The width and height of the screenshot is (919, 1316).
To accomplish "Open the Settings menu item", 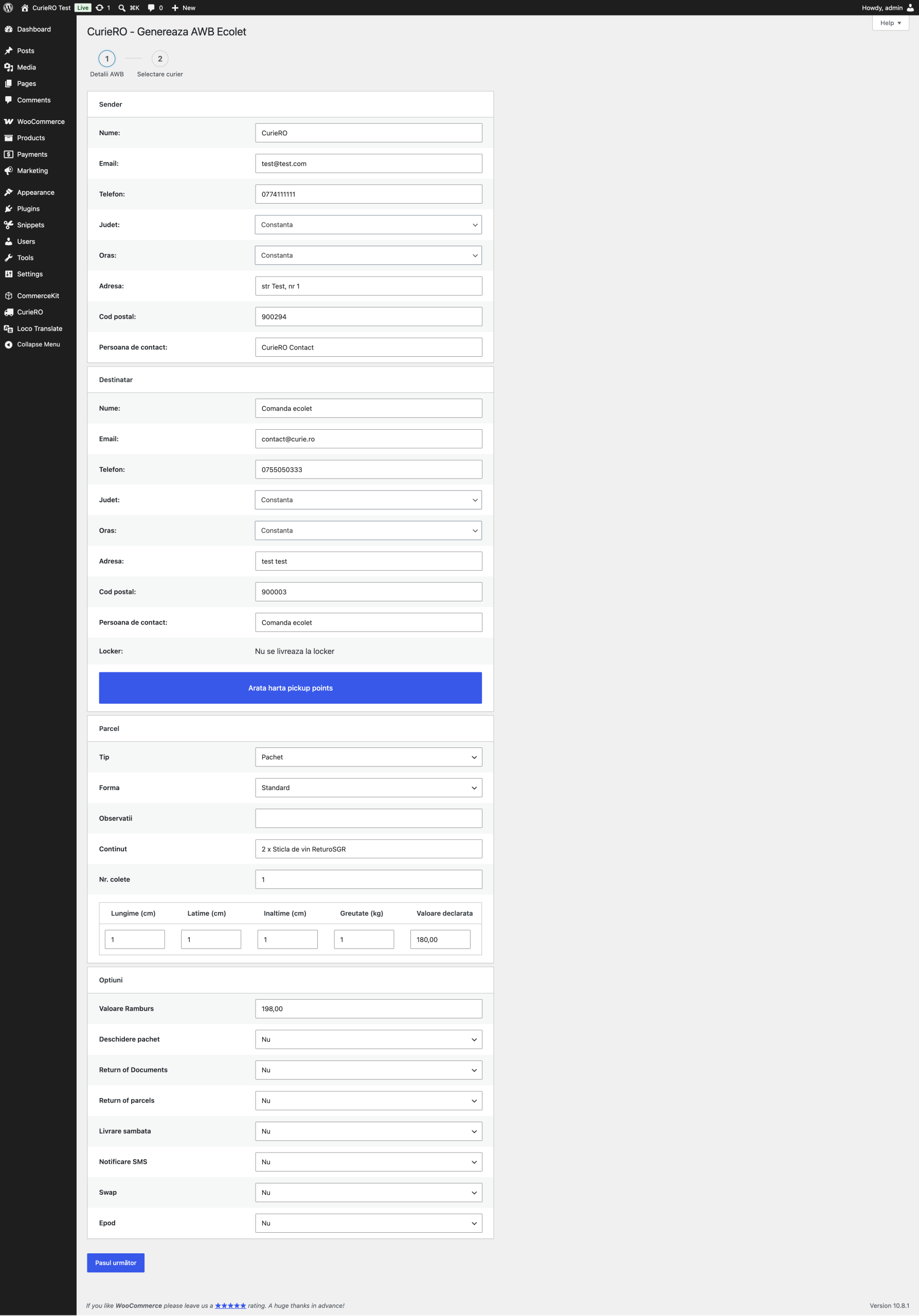I will pos(39,274).
